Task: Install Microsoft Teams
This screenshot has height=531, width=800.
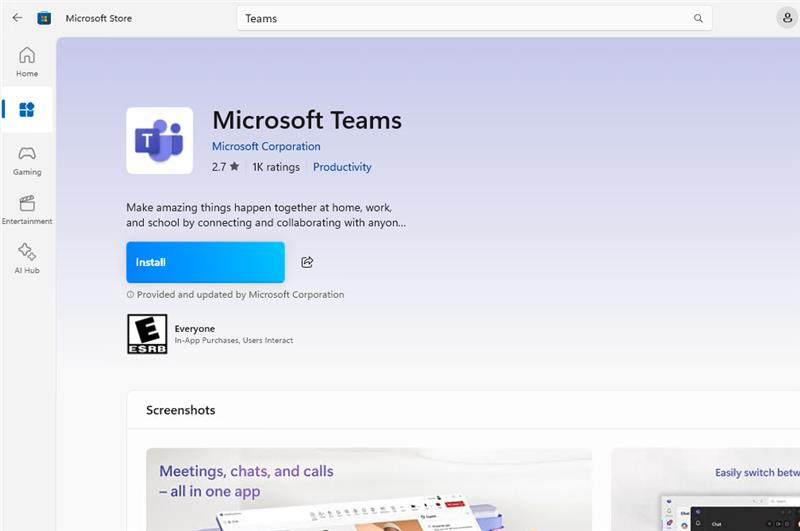Action: 206,262
